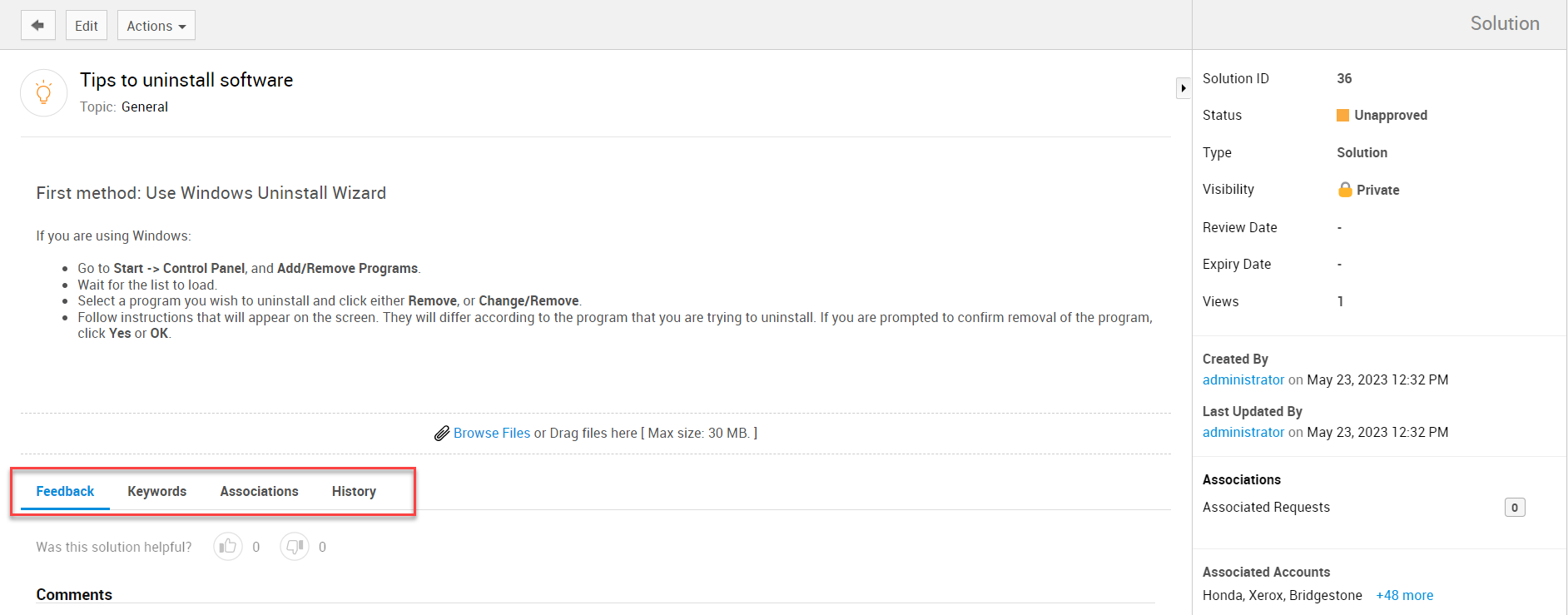Image resolution: width=1568 pixels, height=615 pixels.
Task: Click the lightbulb solution icon
Action: pyautogui.click(x=43, y=92)
